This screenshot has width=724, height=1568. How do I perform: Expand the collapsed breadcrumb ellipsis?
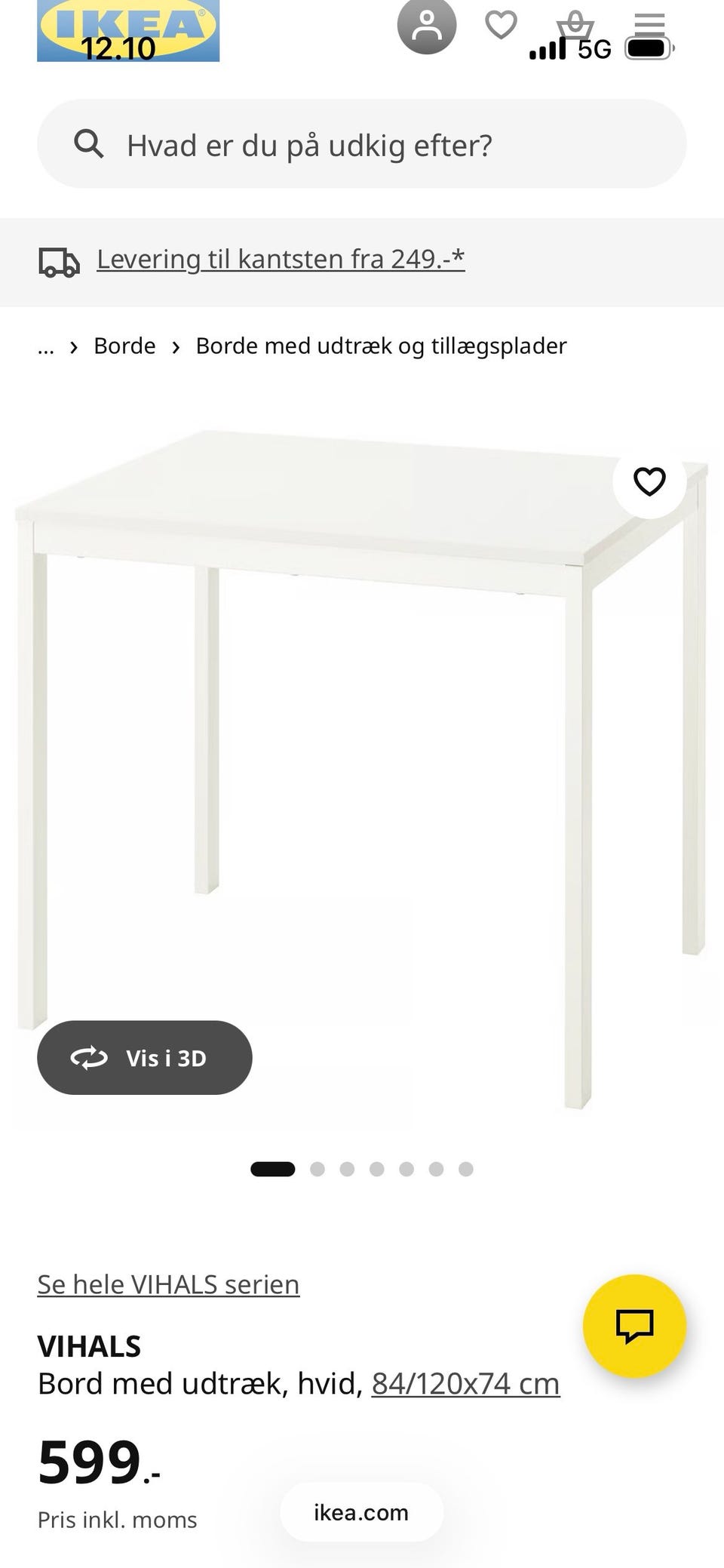coord(46,346)
